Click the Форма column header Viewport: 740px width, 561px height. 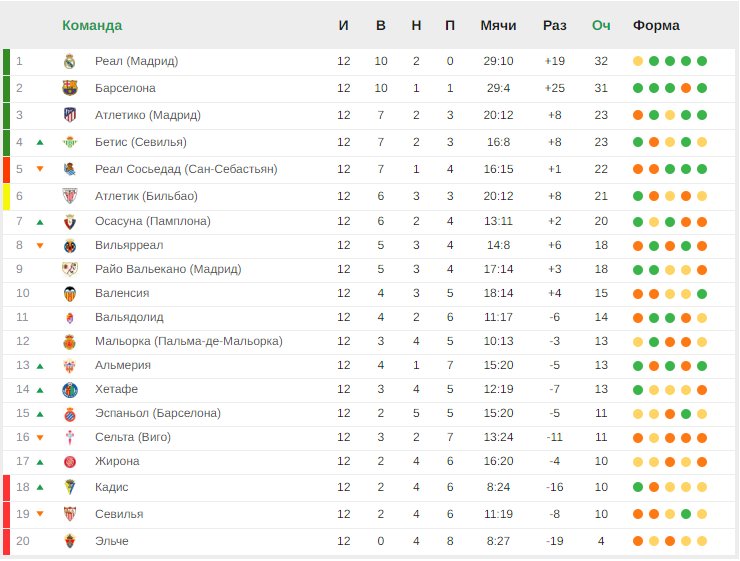tap(656, 25)
